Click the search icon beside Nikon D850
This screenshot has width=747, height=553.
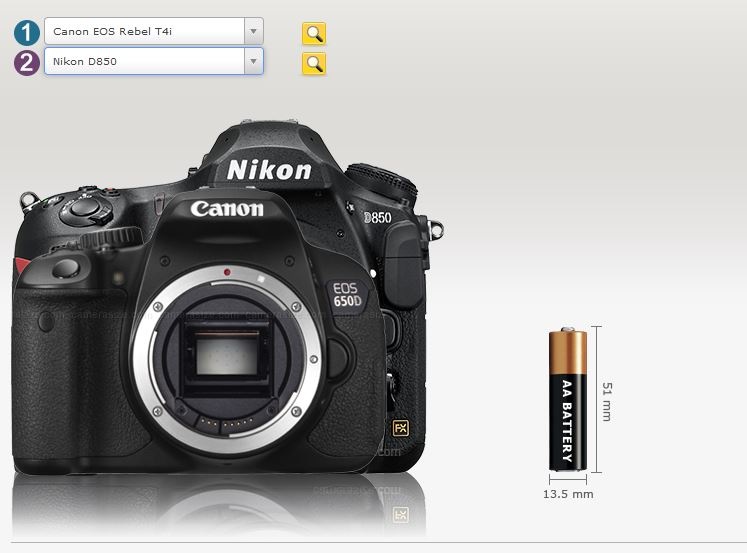click(x=314, y=63)
